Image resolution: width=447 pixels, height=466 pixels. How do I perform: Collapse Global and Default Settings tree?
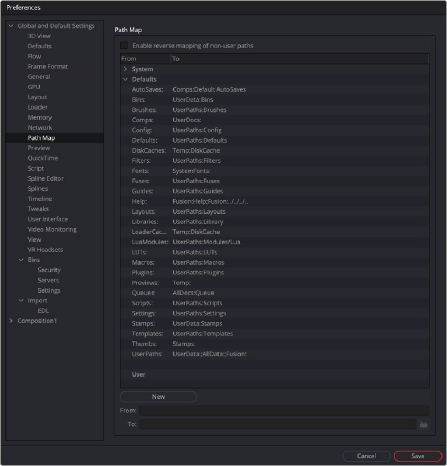[11, 26]
